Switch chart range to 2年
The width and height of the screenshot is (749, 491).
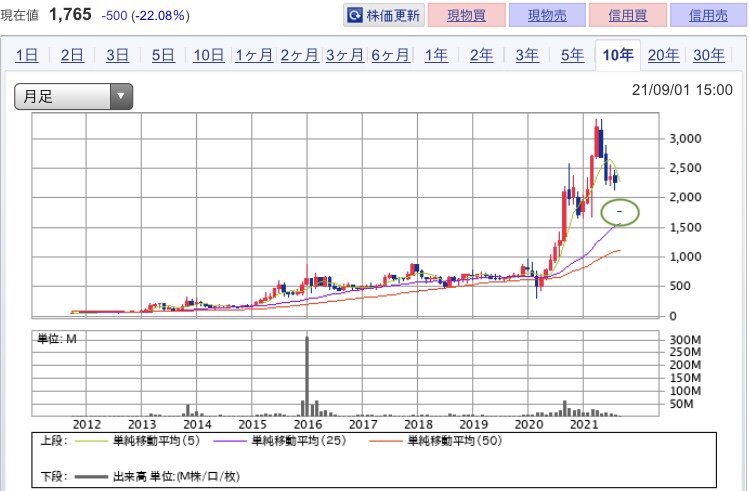(x=482, y=55)
